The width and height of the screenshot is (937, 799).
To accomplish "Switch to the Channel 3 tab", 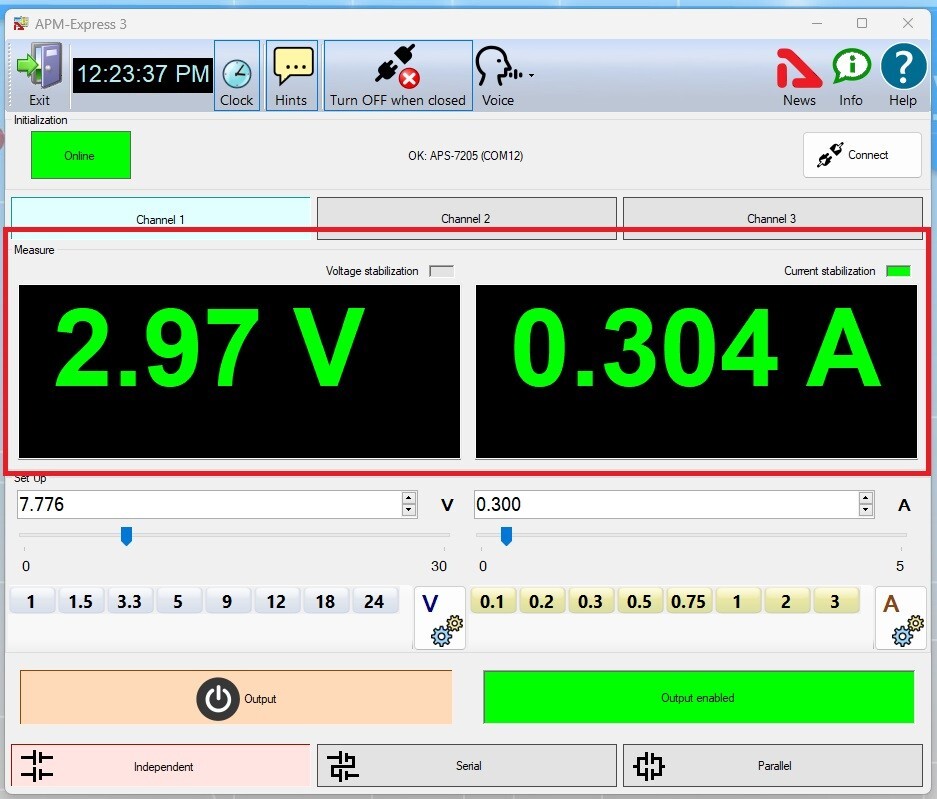I will [772, 218].
